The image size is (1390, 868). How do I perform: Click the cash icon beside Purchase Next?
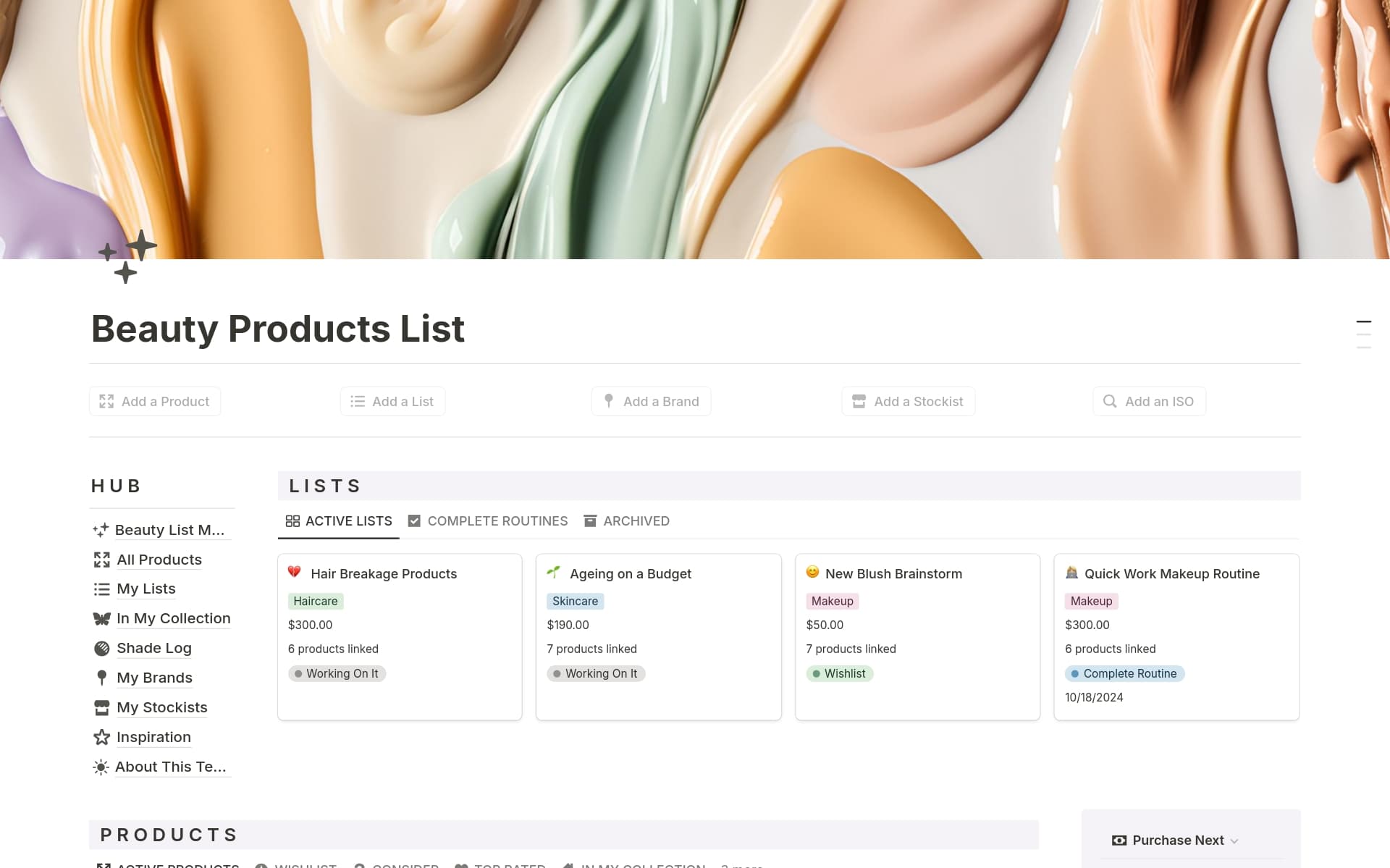tap(1119, 840)
